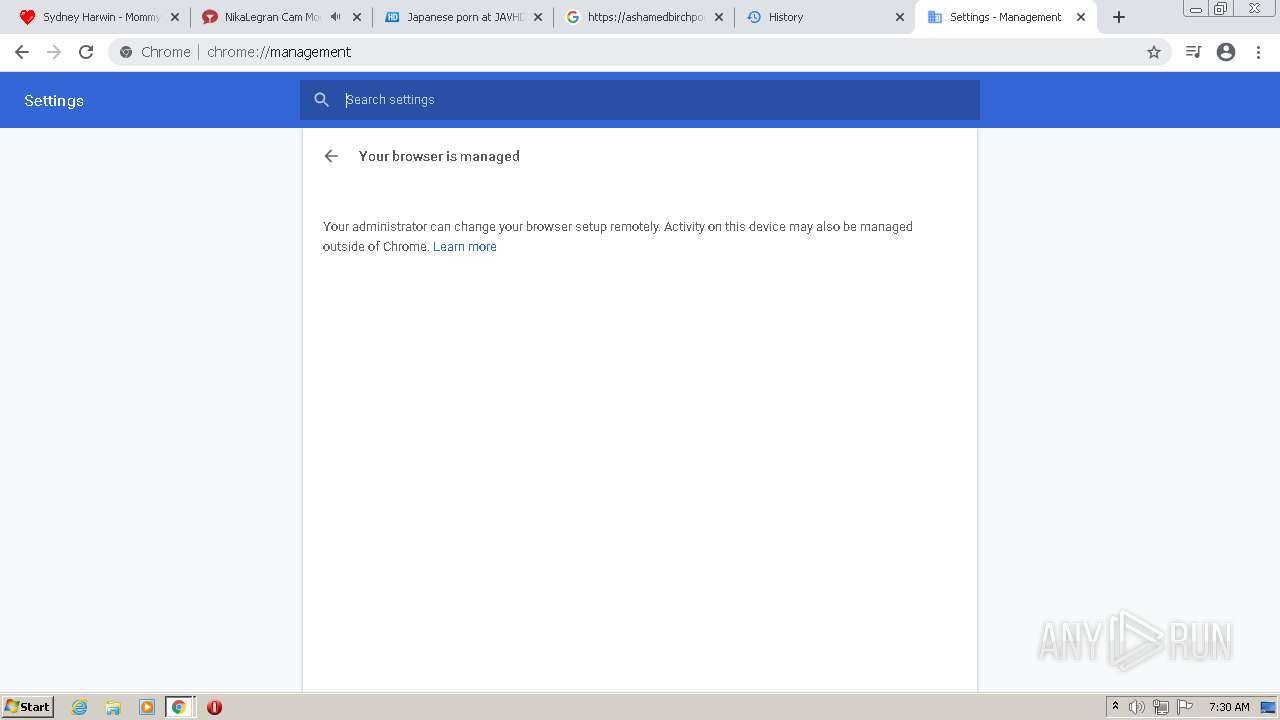This screenshot has height=720, width=1280.
Task: Show hidden tray icons arrow
Action: pyautogui.click(x=1115, y=707)
